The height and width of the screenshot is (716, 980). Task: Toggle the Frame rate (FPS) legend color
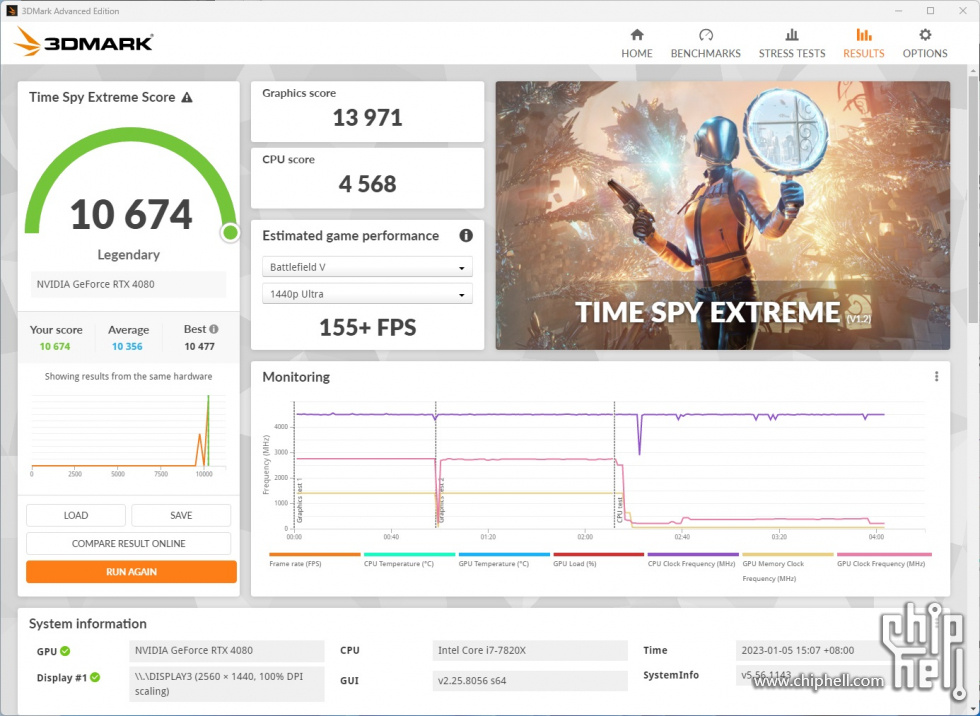click(x=315, y=554)
